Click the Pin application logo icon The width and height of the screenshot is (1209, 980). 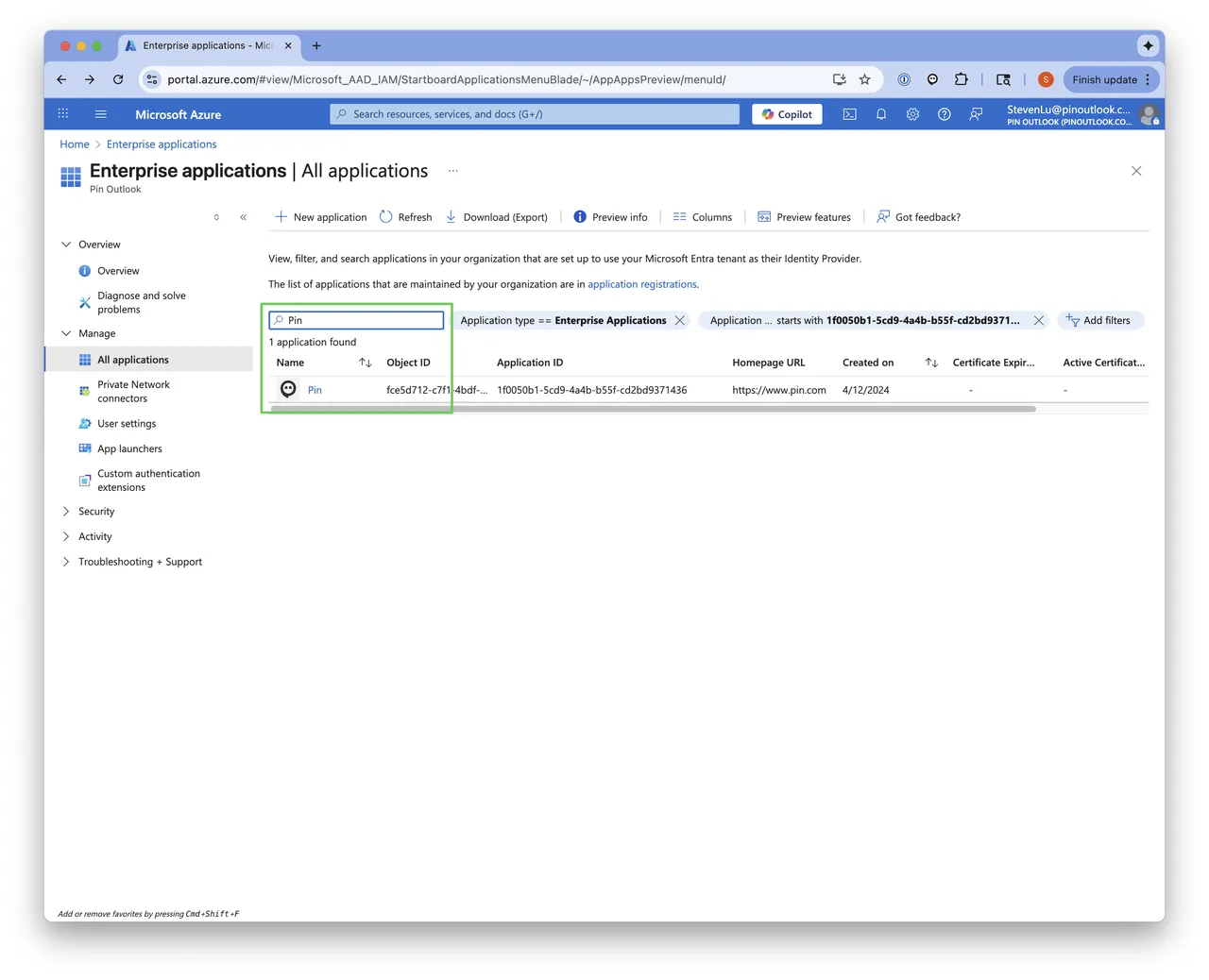point(288,389)
